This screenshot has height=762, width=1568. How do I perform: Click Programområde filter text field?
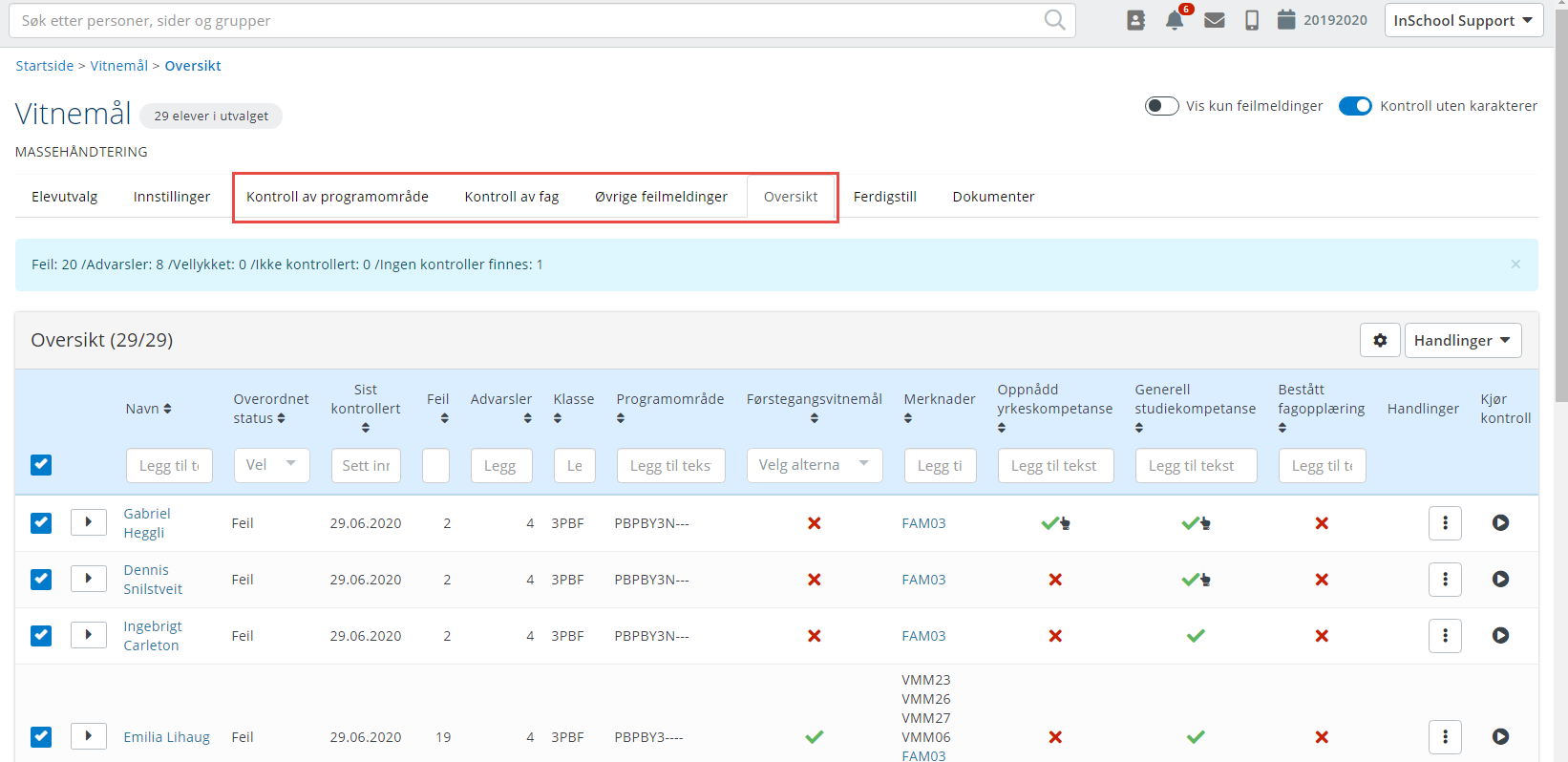pyautogui.click(x=670, y=466)
